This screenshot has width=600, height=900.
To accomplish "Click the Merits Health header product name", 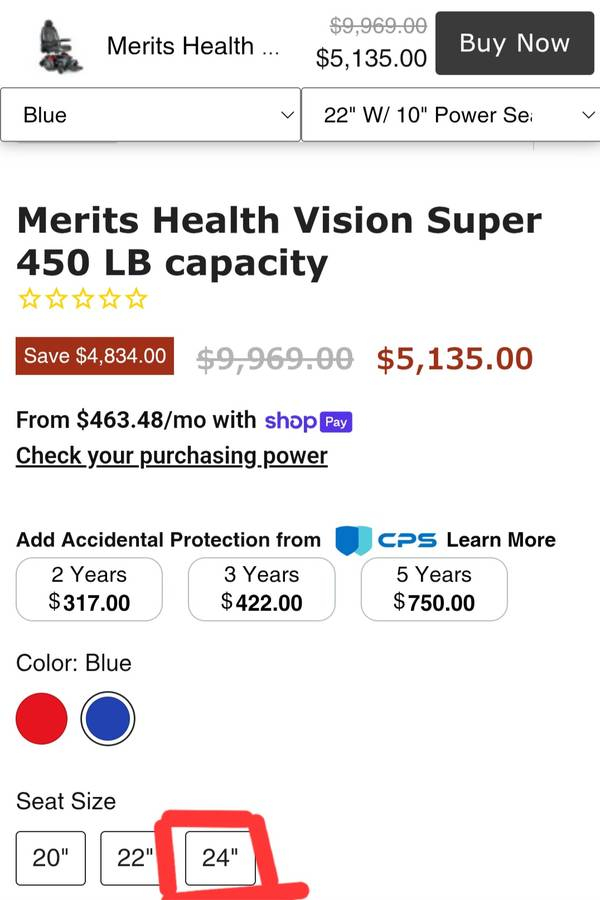I will 193,46.
